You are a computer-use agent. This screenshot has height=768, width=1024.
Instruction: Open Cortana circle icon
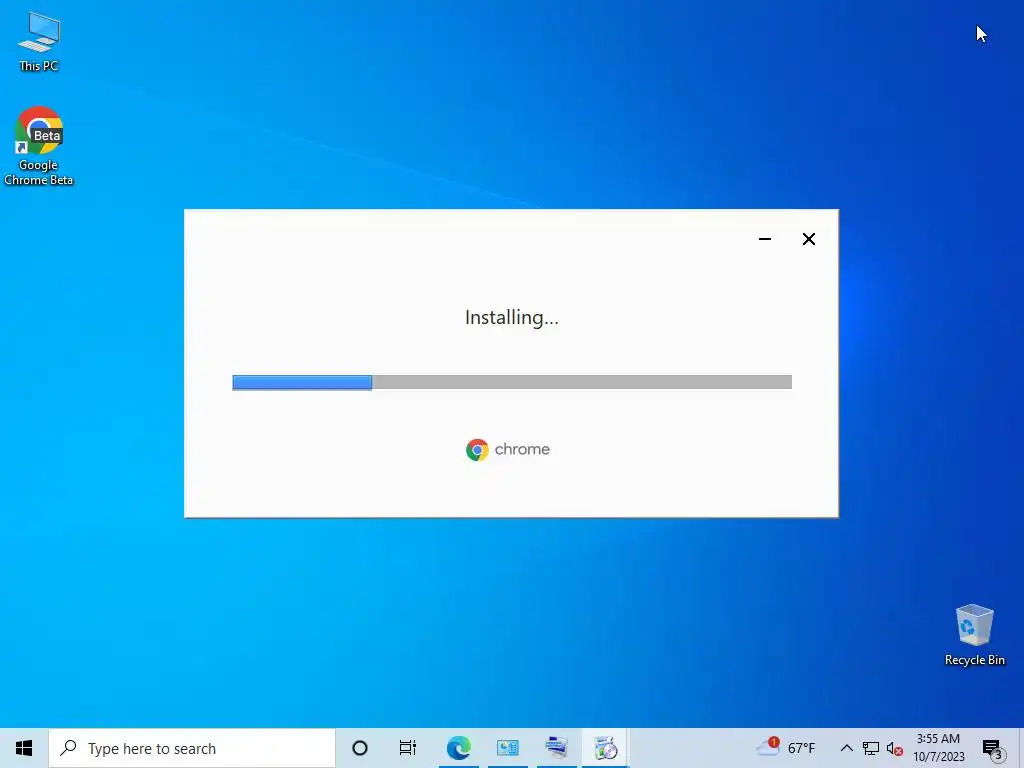tap(360, 748)
